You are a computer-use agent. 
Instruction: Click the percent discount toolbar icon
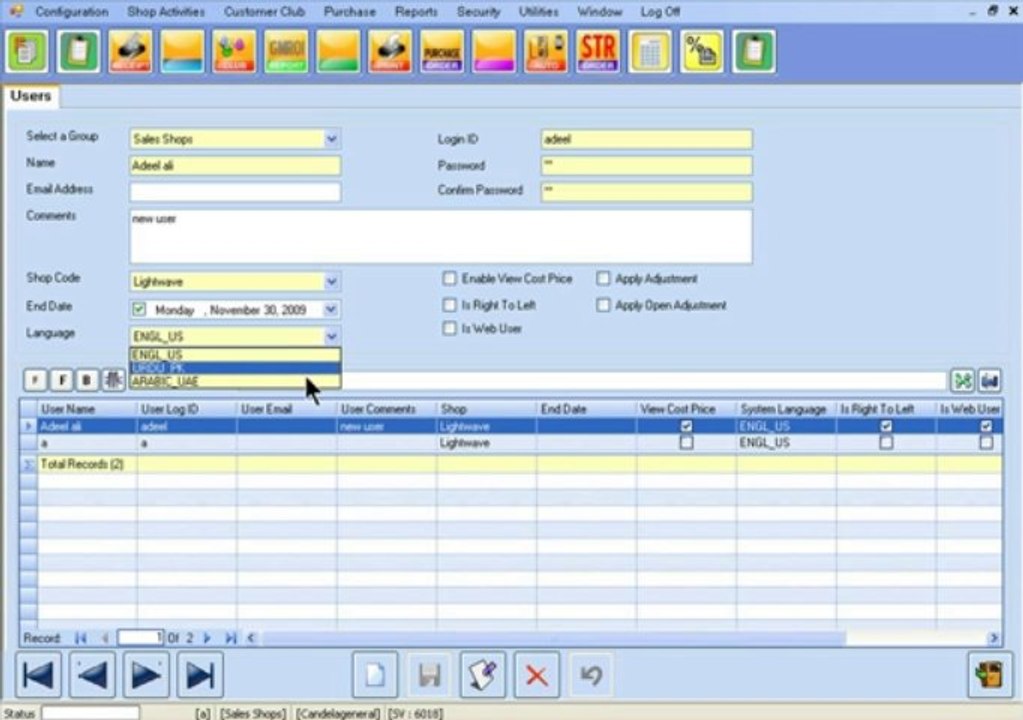pyautogui.click(x=702, y=51)
